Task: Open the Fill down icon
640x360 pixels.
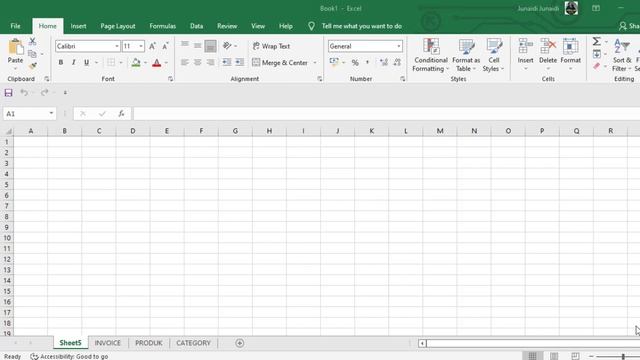Action: tap(597, 54)
